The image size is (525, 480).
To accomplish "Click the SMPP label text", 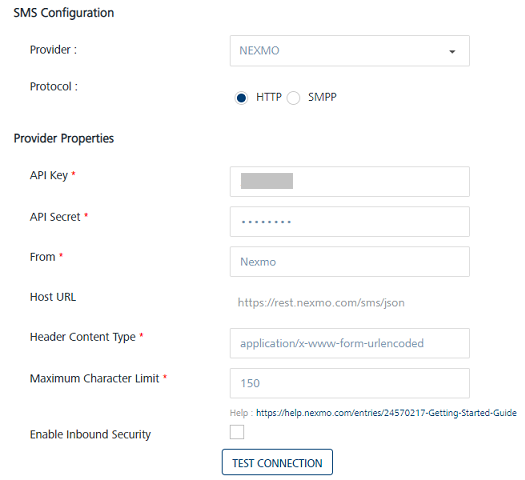I will click(322, 97).
